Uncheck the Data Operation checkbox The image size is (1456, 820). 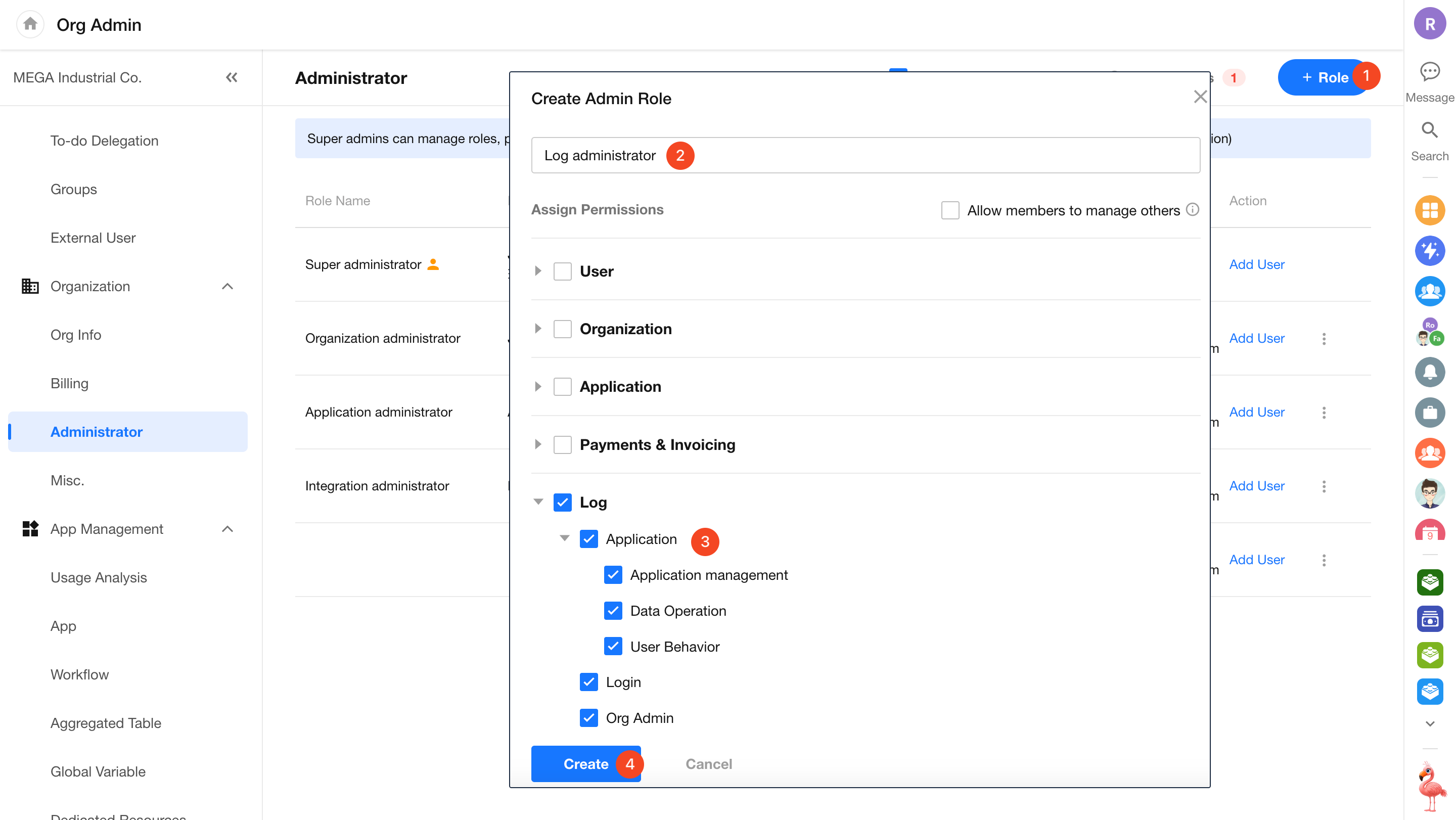coord(613,610)
